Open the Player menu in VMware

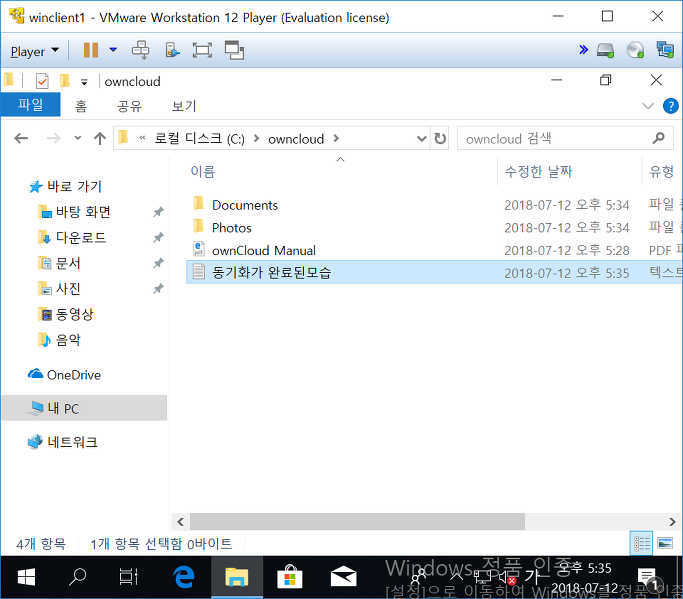[34, 51]
